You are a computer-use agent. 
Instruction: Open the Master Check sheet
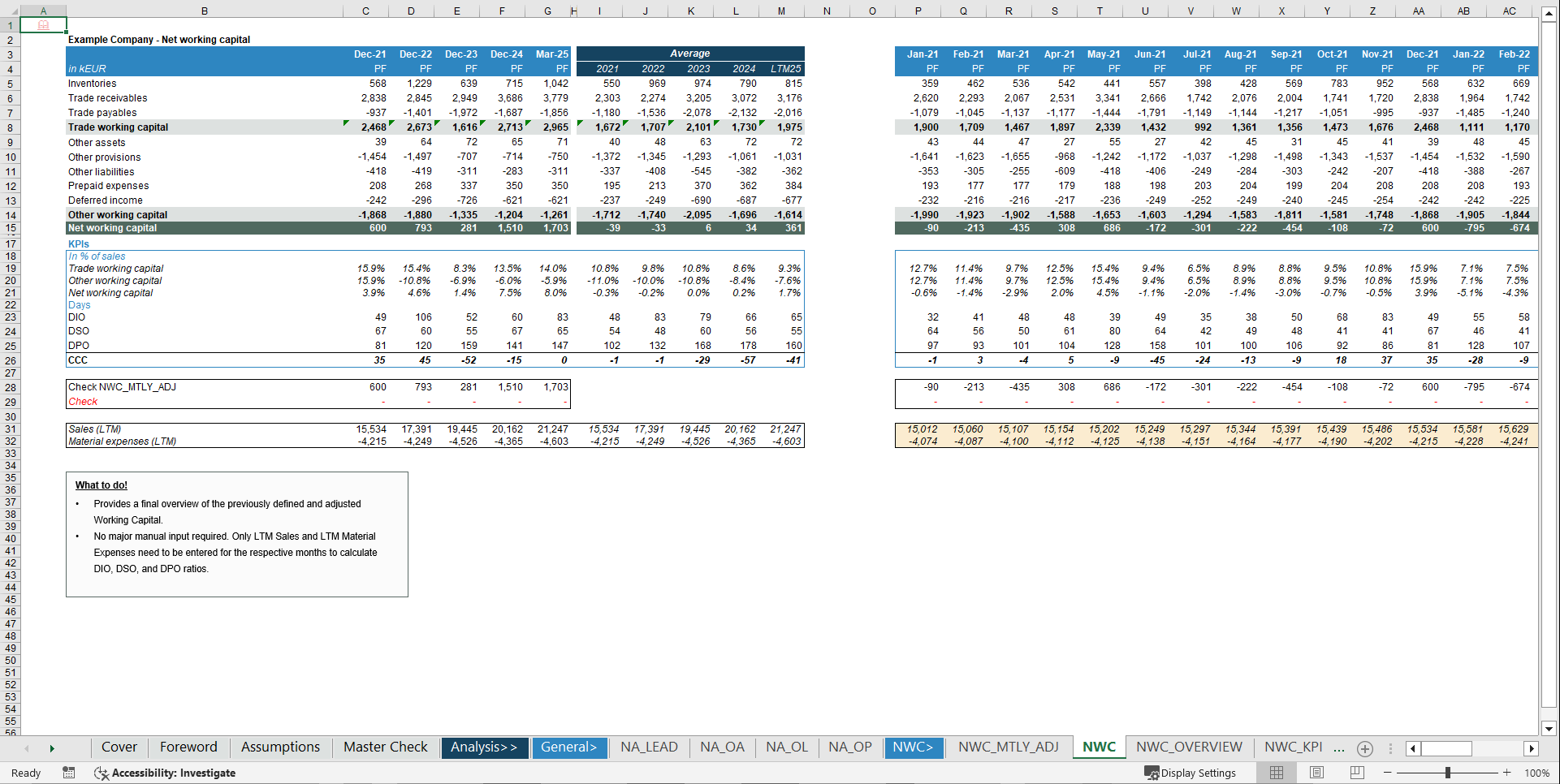tap(384, 747)
